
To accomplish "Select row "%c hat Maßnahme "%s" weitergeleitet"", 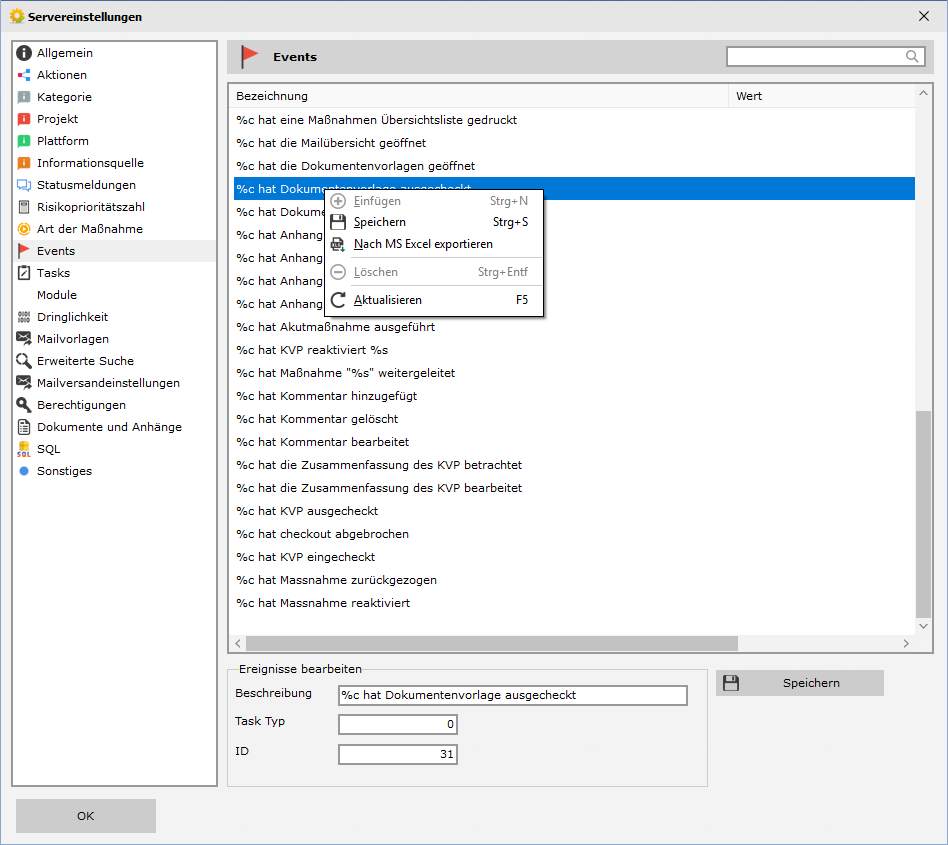I will 574,373.
